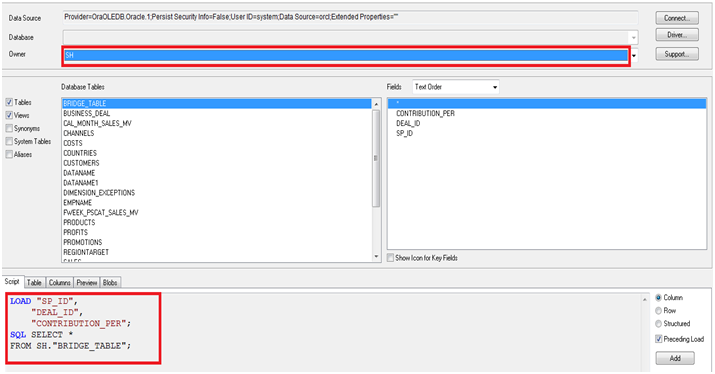Select CHANNELS table
715x374 pixels.
[217, 133]
